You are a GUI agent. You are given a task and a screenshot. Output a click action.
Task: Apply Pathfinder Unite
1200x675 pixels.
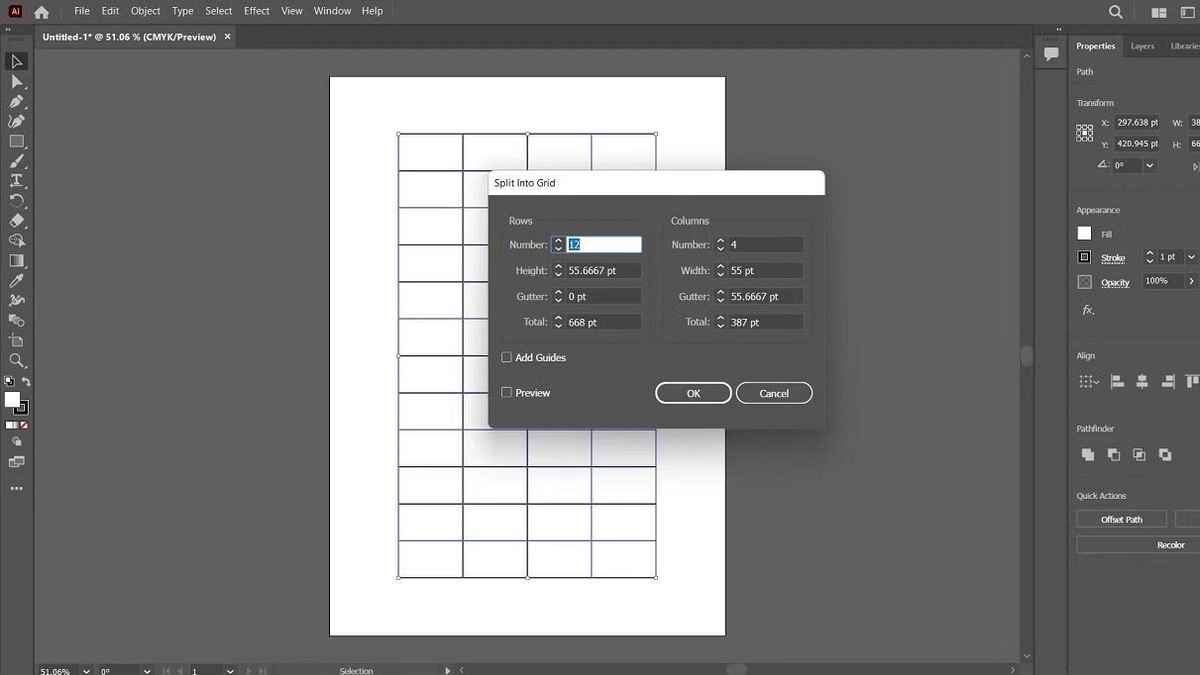(x=1088, y=454)
